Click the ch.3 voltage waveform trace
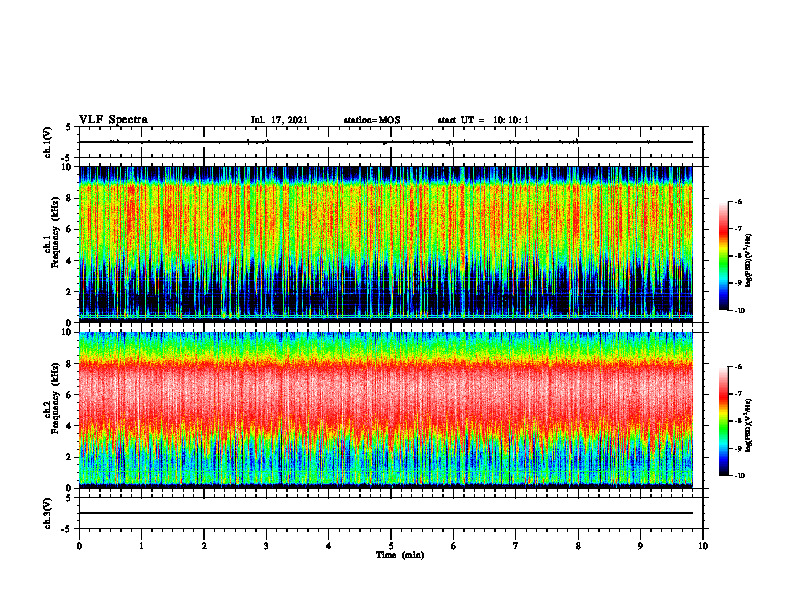792x612 pixels. point(386,513)
